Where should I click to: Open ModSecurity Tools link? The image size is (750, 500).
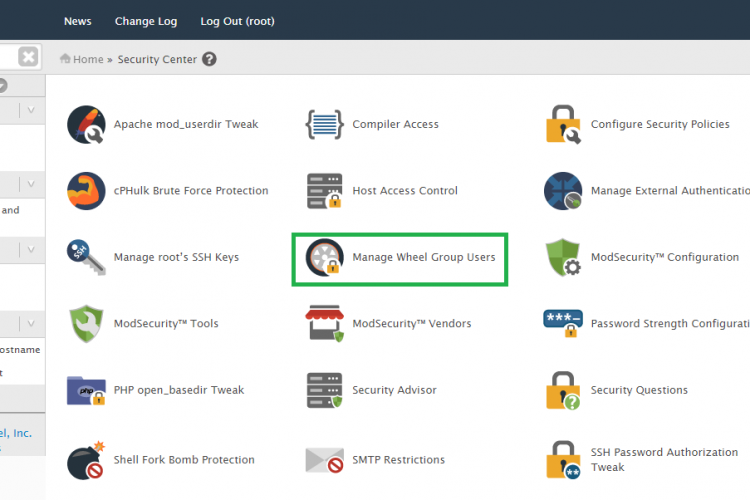point(166,324)
